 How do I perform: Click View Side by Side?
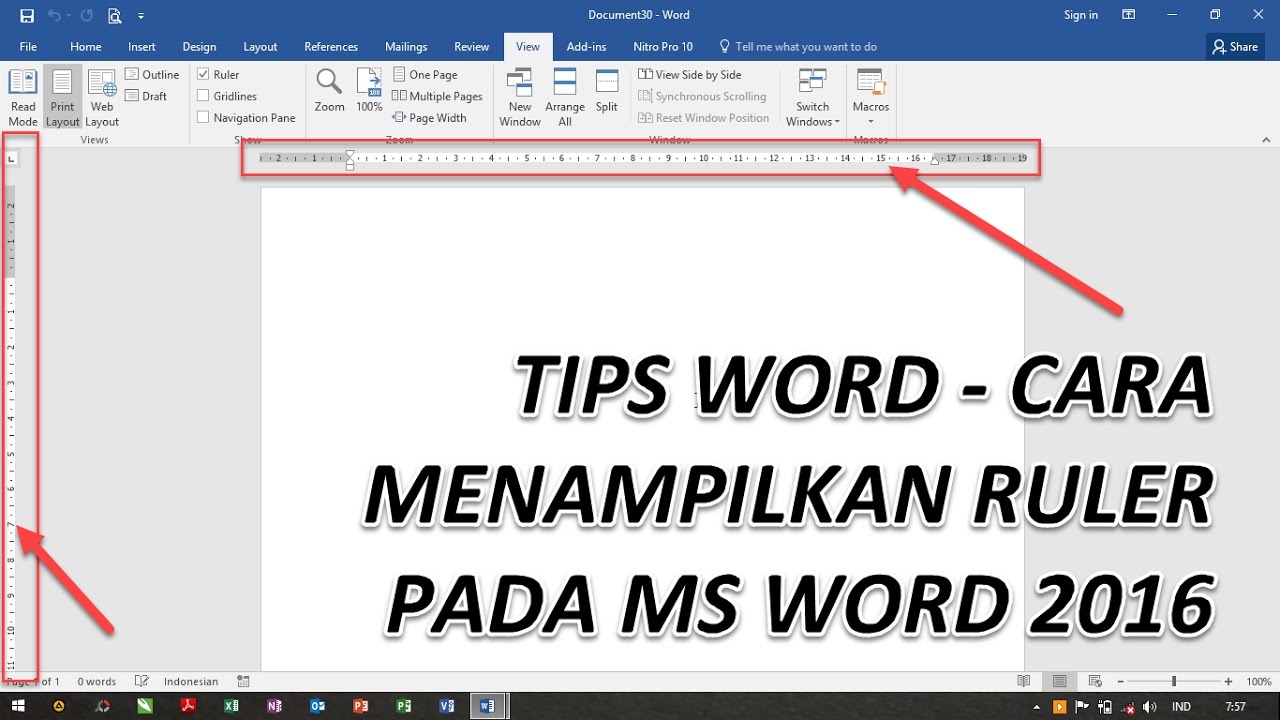[x=690, y=75]
